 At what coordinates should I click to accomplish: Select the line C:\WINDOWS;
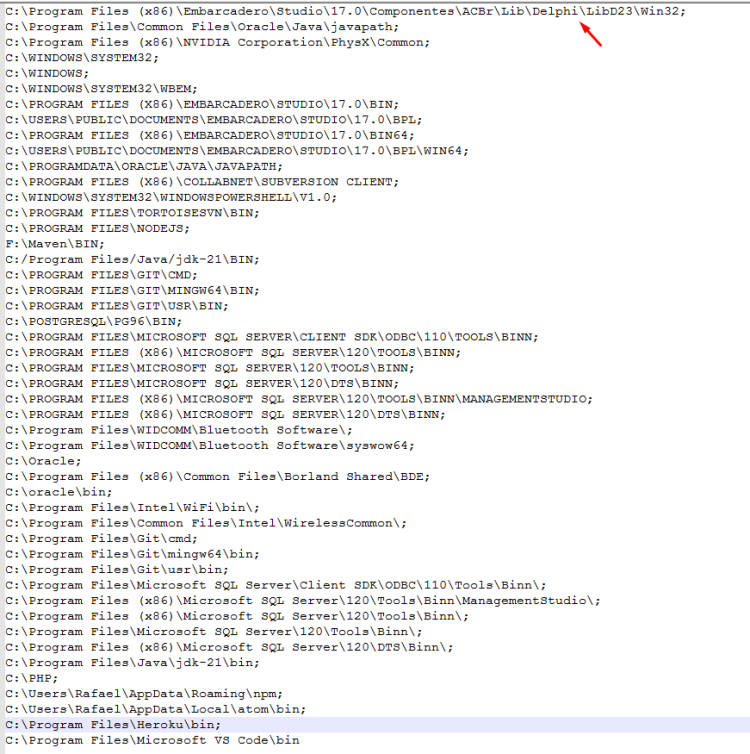47,73
